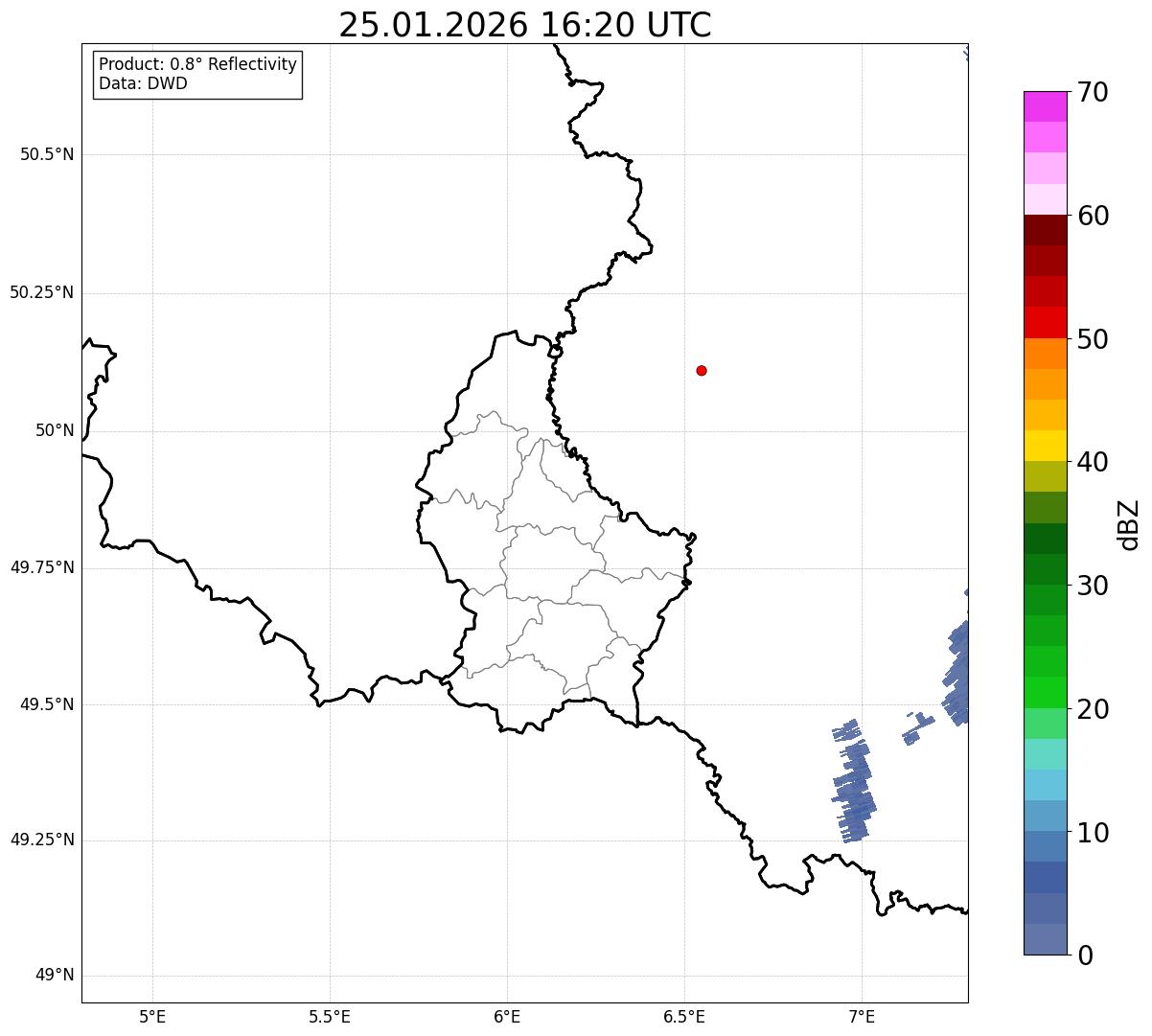Click the colorbar 70 tick label

tap(1093, 93)
